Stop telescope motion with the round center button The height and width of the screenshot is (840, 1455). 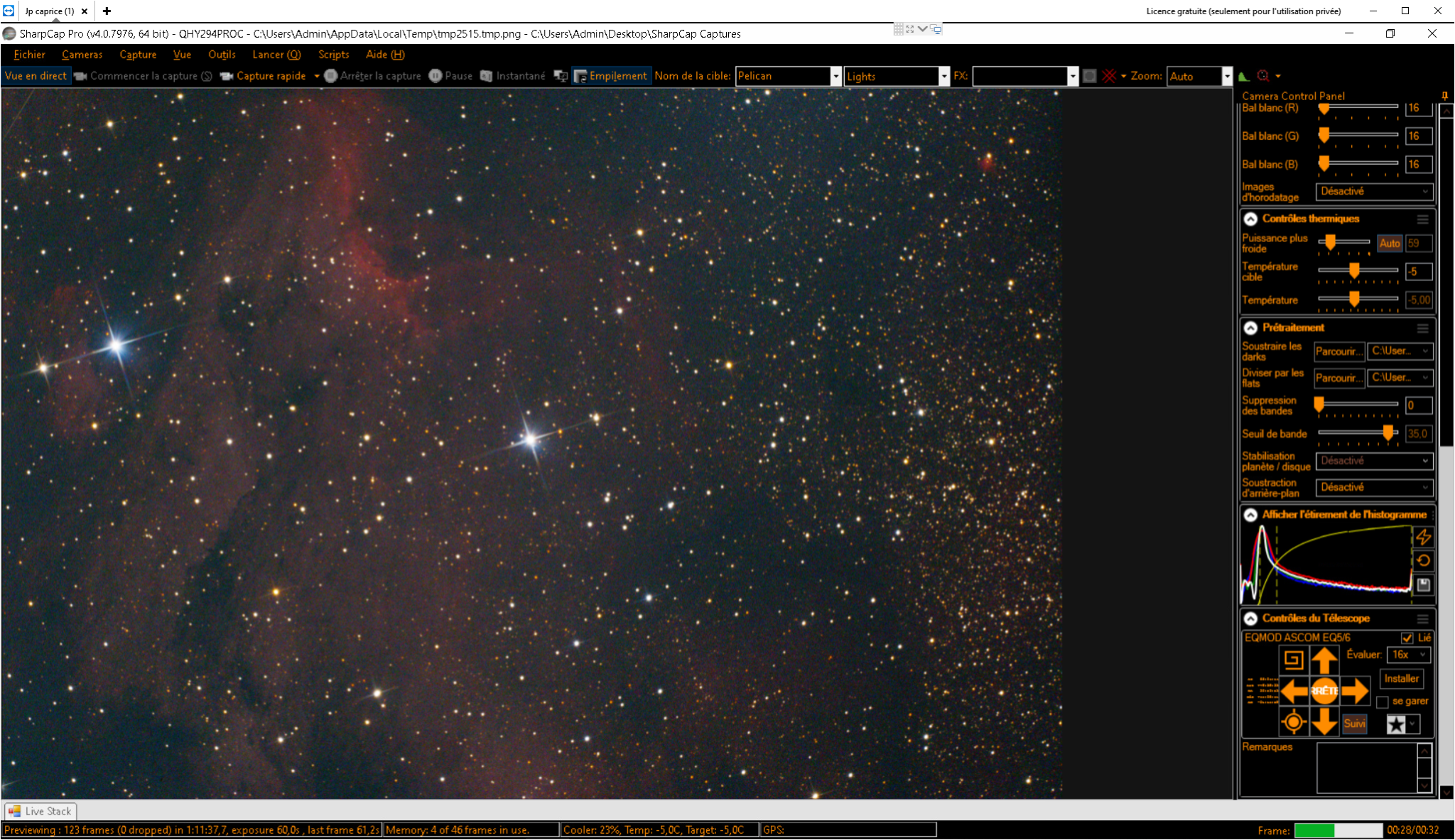[1324, 691]
